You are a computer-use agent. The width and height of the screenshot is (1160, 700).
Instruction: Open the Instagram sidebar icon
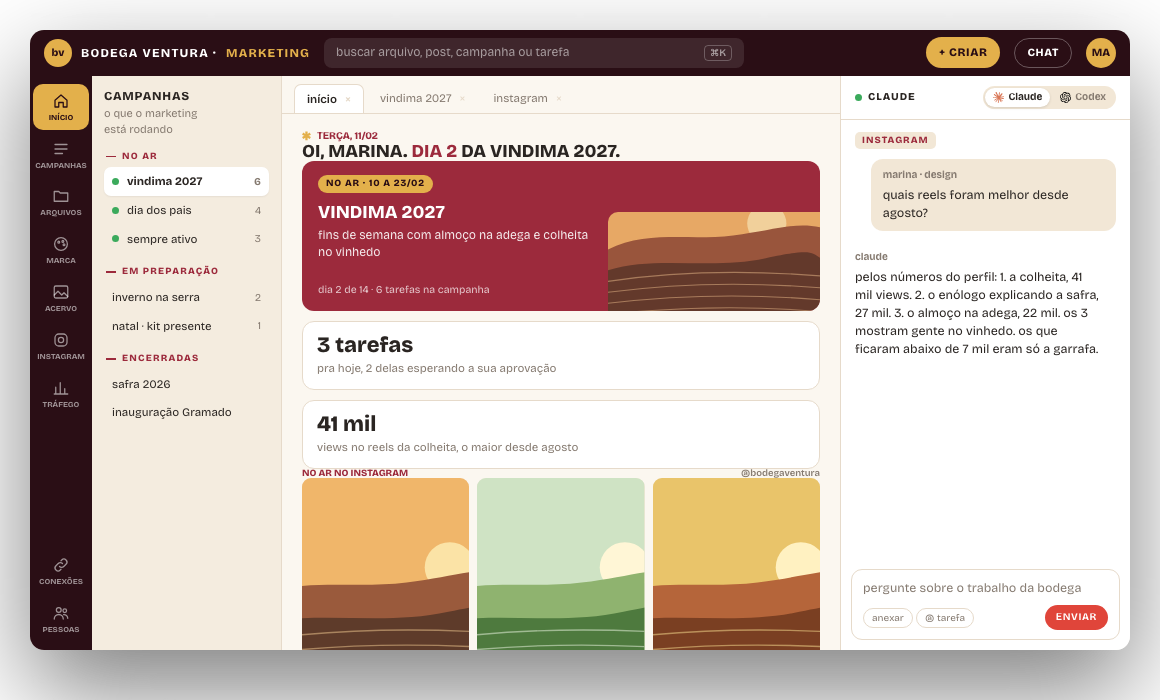click(x=61, y=346)
